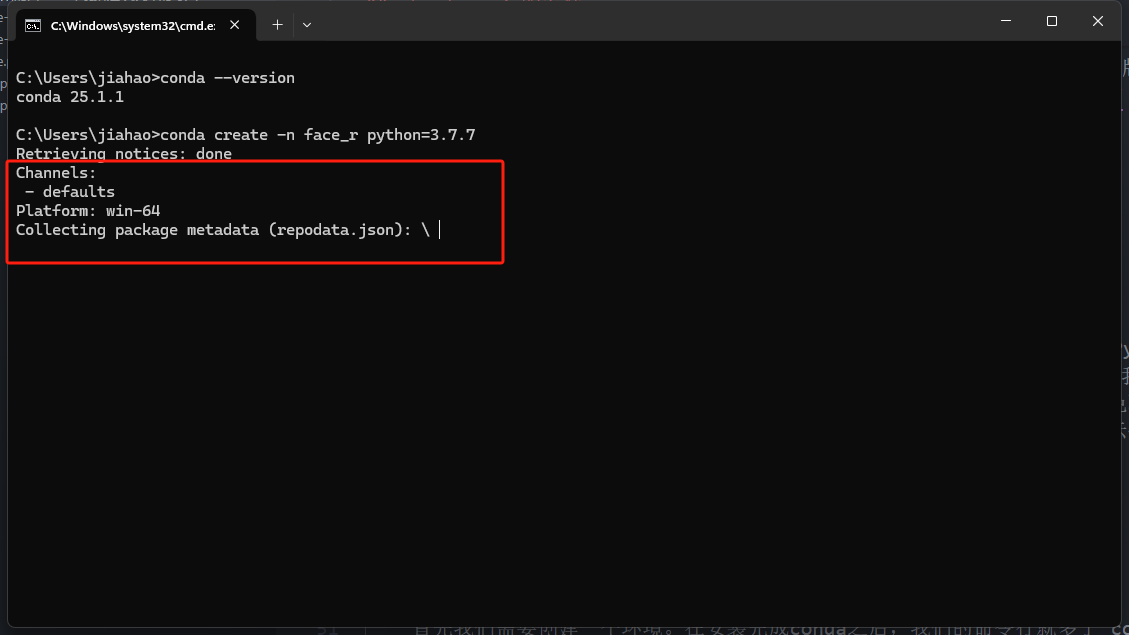Click the cmd icon in the terminal tab
The width and height of the screenshot is (1129, 635).
pyautogui.click(x=33, y=25)
